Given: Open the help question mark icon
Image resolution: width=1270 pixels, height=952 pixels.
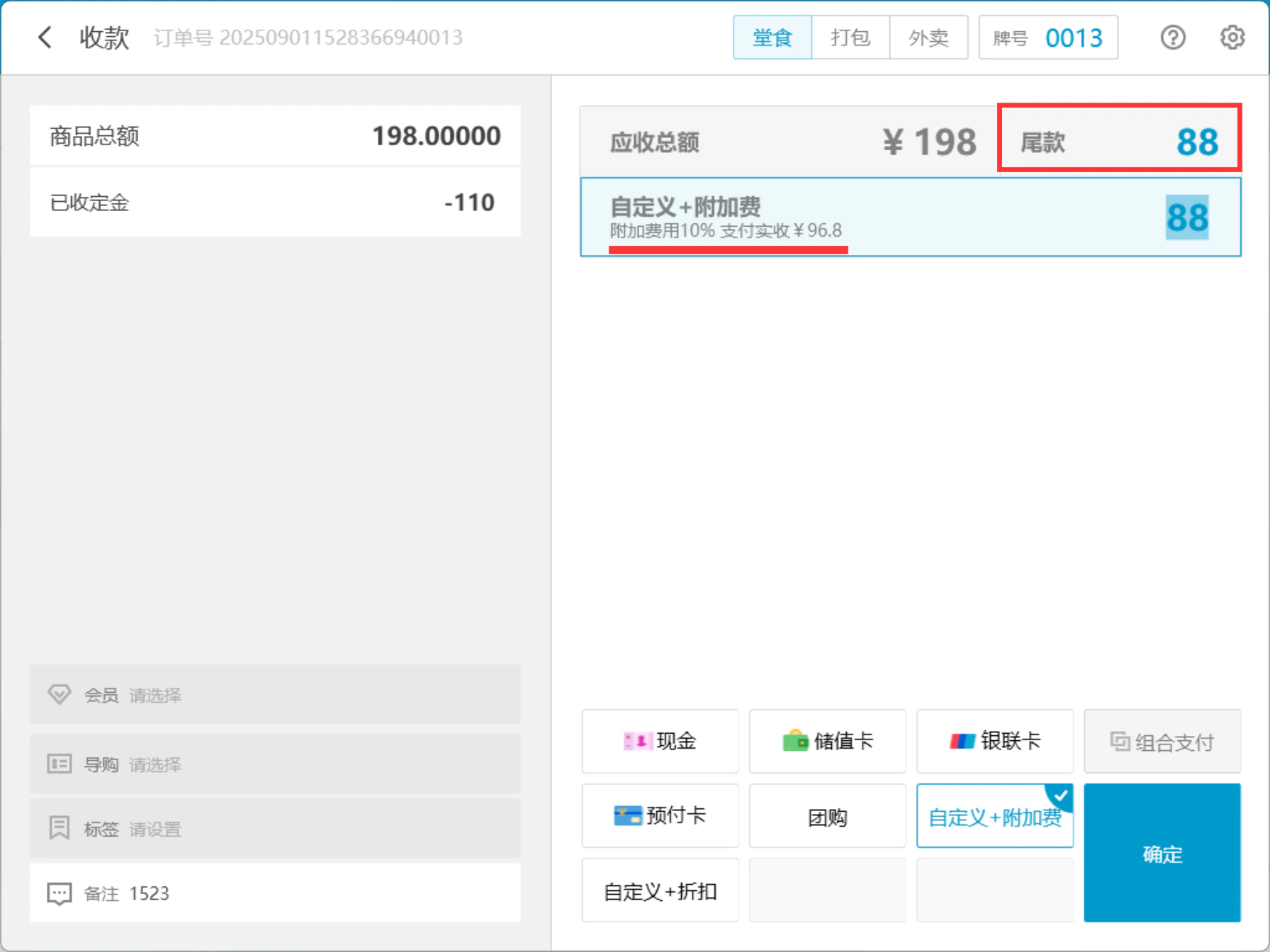Looking at the screenshot, I should (1173, 38).
